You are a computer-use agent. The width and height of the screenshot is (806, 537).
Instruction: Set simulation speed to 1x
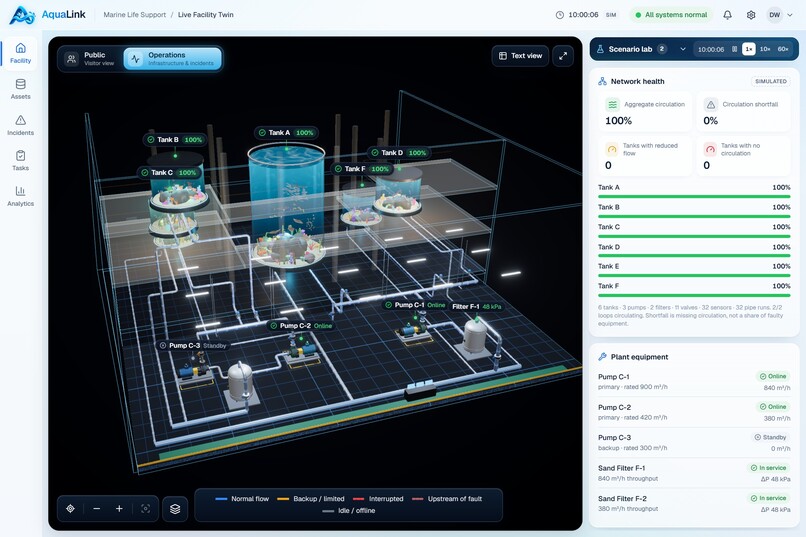click(x=749, y=49)
